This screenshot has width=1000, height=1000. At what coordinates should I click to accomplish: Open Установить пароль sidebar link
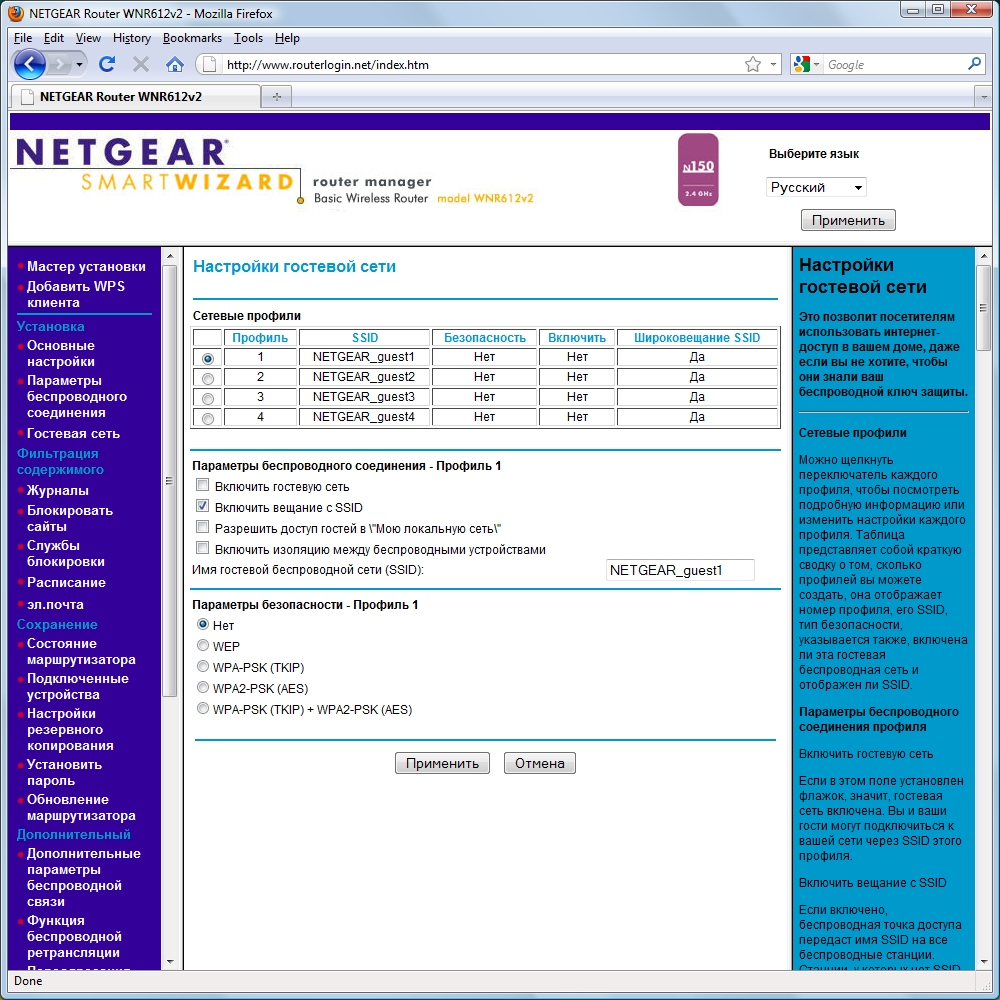pyautogui.click(x=64, y=772)
